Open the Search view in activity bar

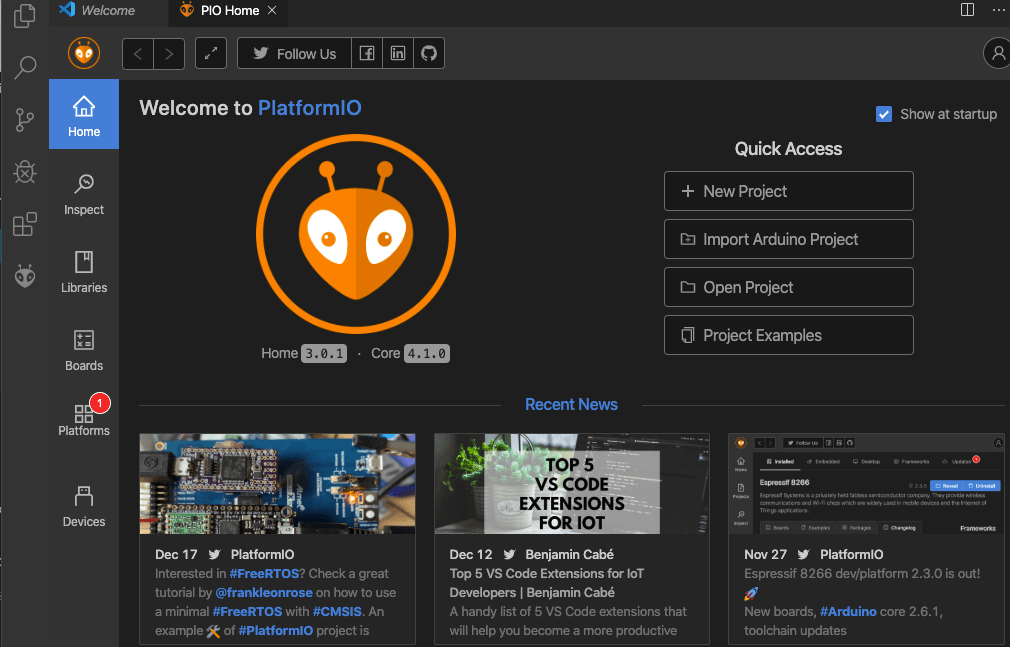click(x=24, y=67)
